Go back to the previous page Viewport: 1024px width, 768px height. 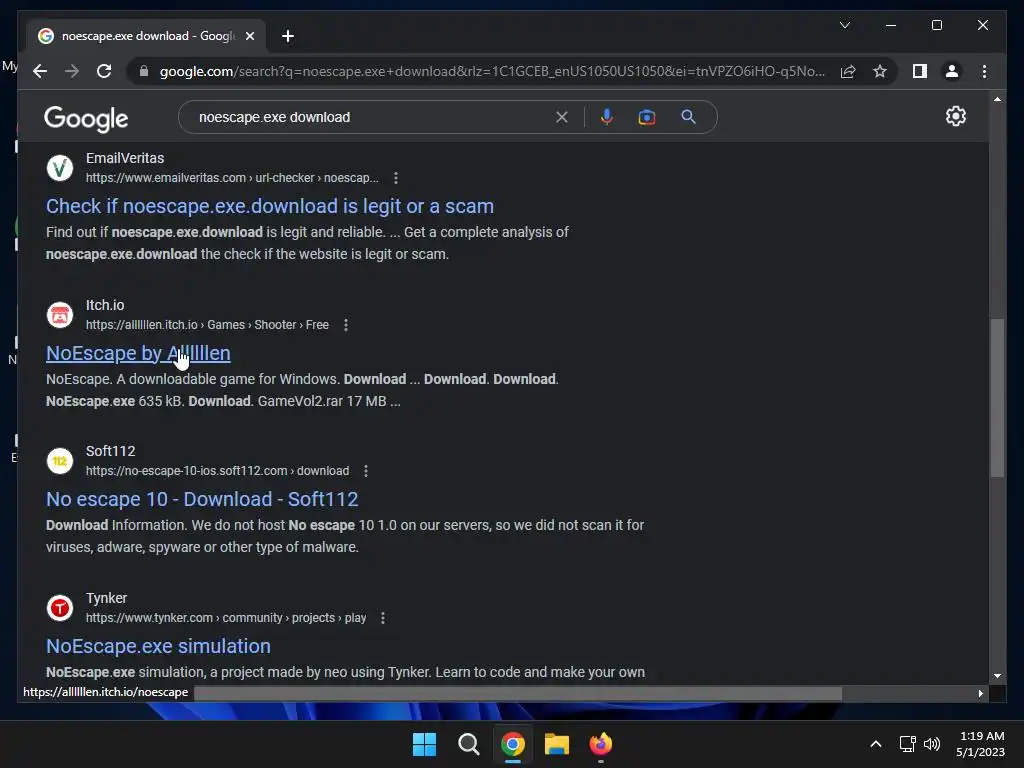40,71
